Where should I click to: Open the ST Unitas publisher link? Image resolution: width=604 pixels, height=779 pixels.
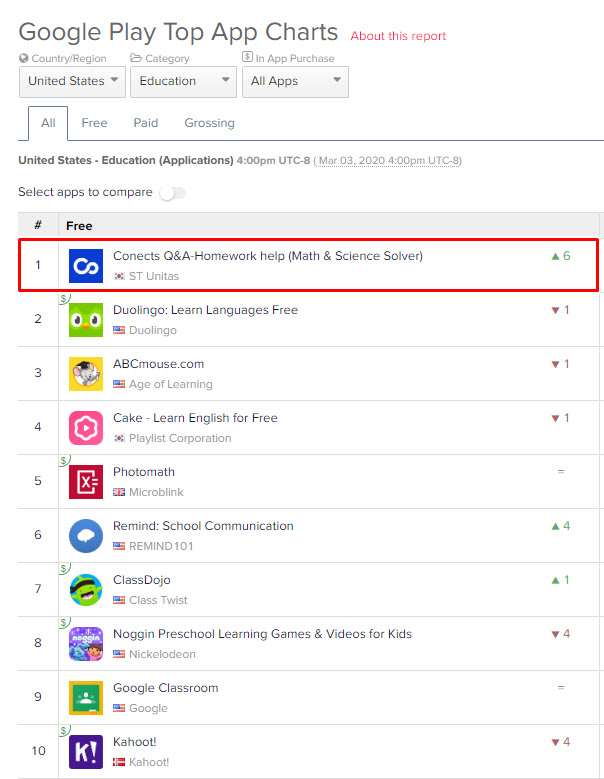[153, 276]
